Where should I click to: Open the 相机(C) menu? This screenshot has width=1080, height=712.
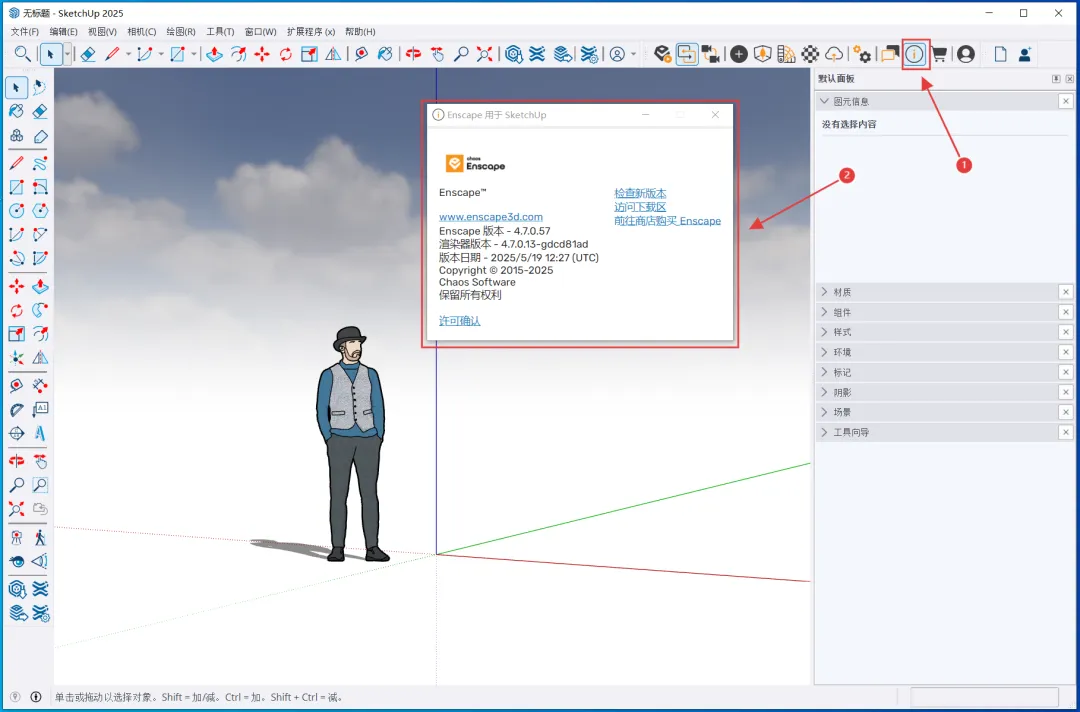point(141,32)
